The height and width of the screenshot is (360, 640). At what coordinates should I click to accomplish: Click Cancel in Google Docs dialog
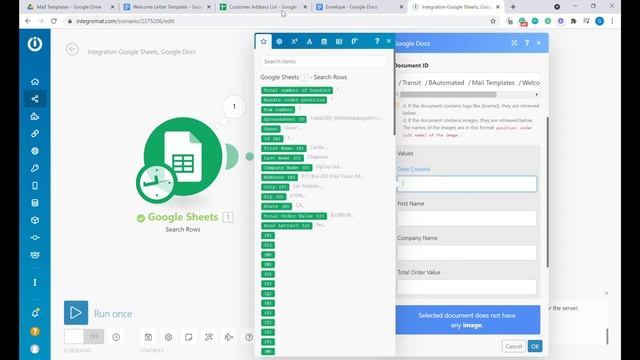click(x=513, y=347)
